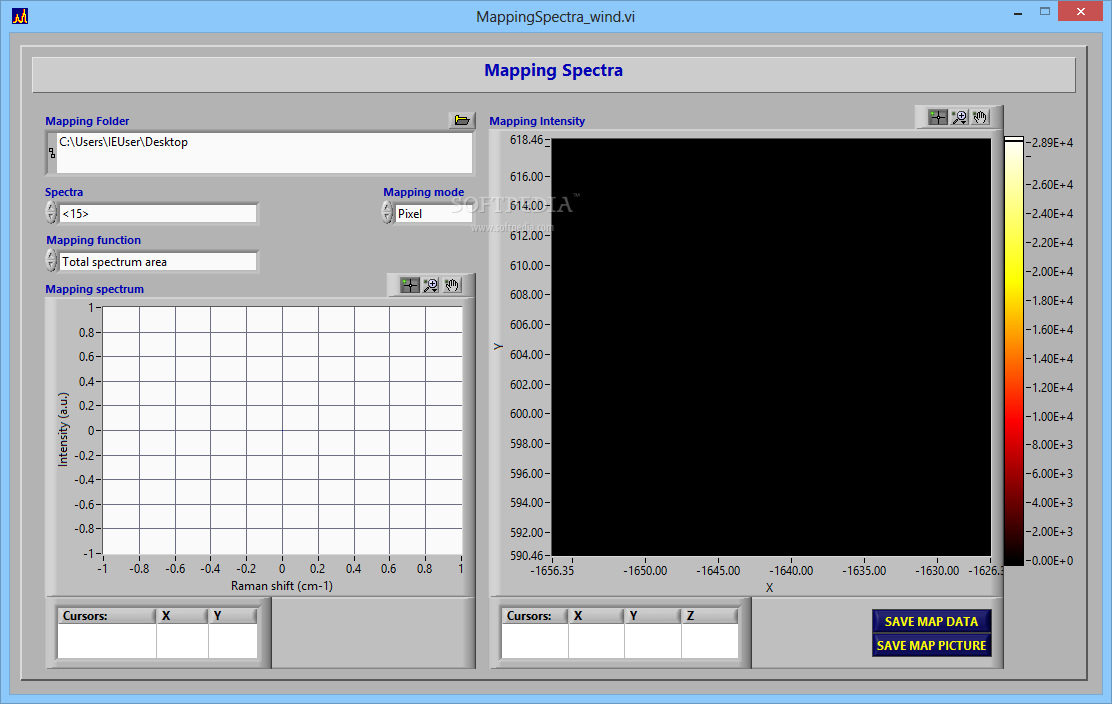Viewport: 1112px width, 704px height.
Task: Select zoom tool in Mapping Intensity palette
Action: pos(959,117)
